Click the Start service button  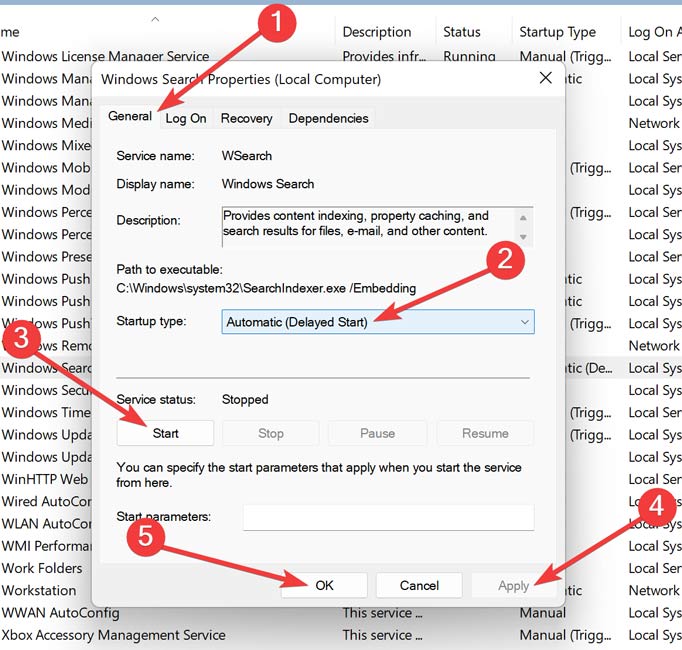pos(165,433)
